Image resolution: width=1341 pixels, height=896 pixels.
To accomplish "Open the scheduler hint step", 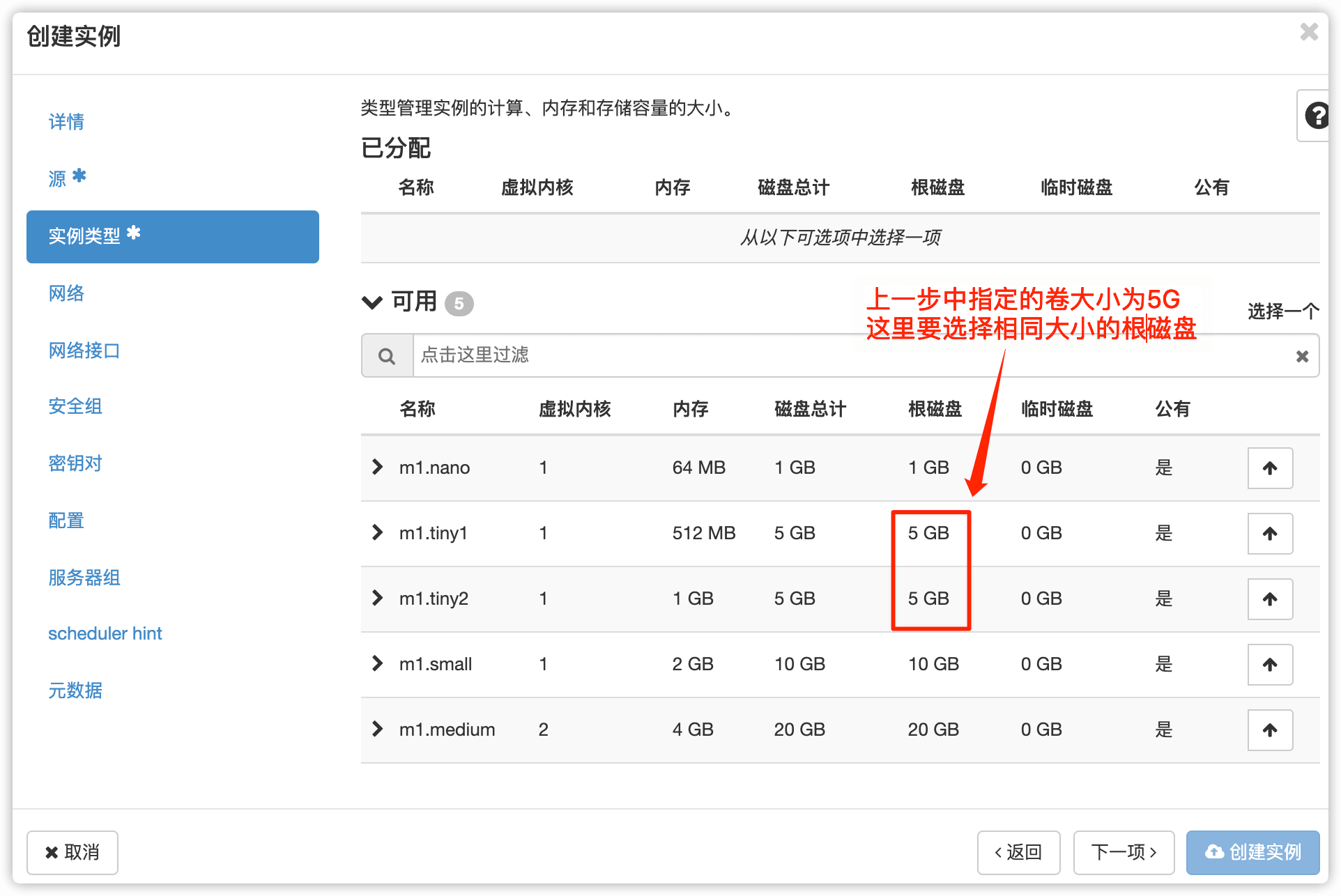I will tap(105, 633).
